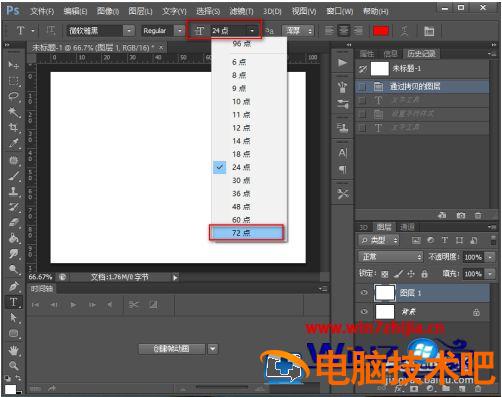
Task: Select the Clone Stamp tool
Action: pyautogui.click(x=13, y=192)
